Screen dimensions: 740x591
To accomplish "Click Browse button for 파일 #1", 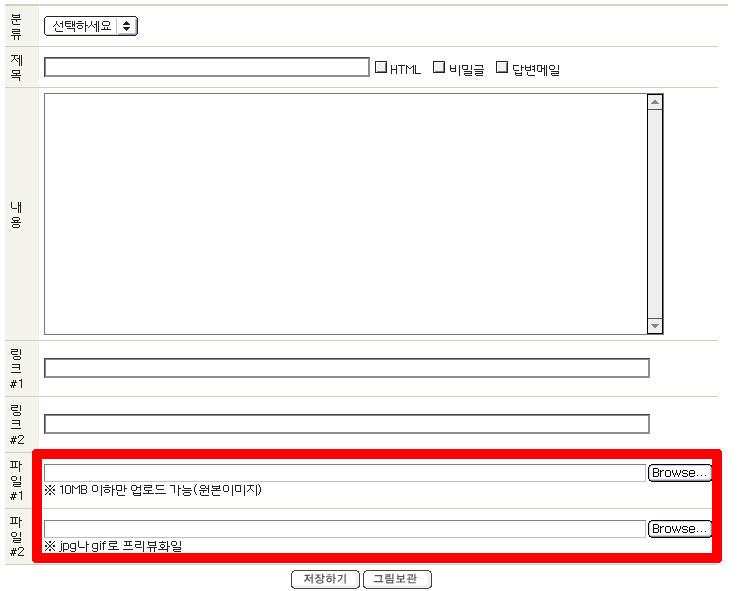I will click(679, 473).
